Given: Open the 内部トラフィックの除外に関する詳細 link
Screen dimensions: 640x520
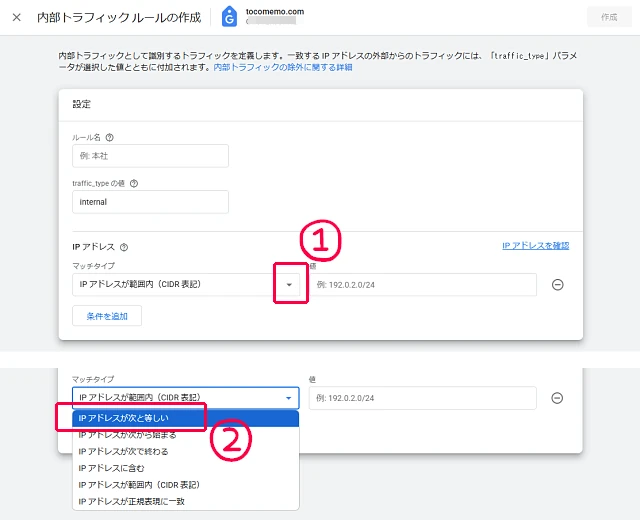Looking at the screenshot, I should tap(283, 67).
